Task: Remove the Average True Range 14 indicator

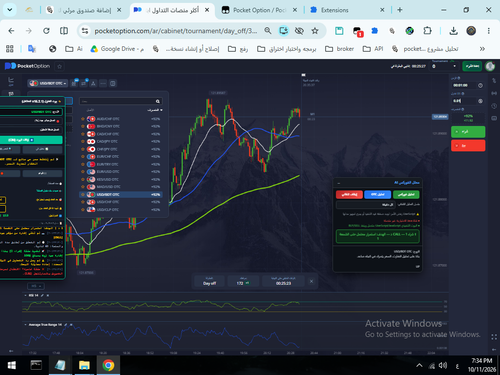Action: click(x=71, y=325)
